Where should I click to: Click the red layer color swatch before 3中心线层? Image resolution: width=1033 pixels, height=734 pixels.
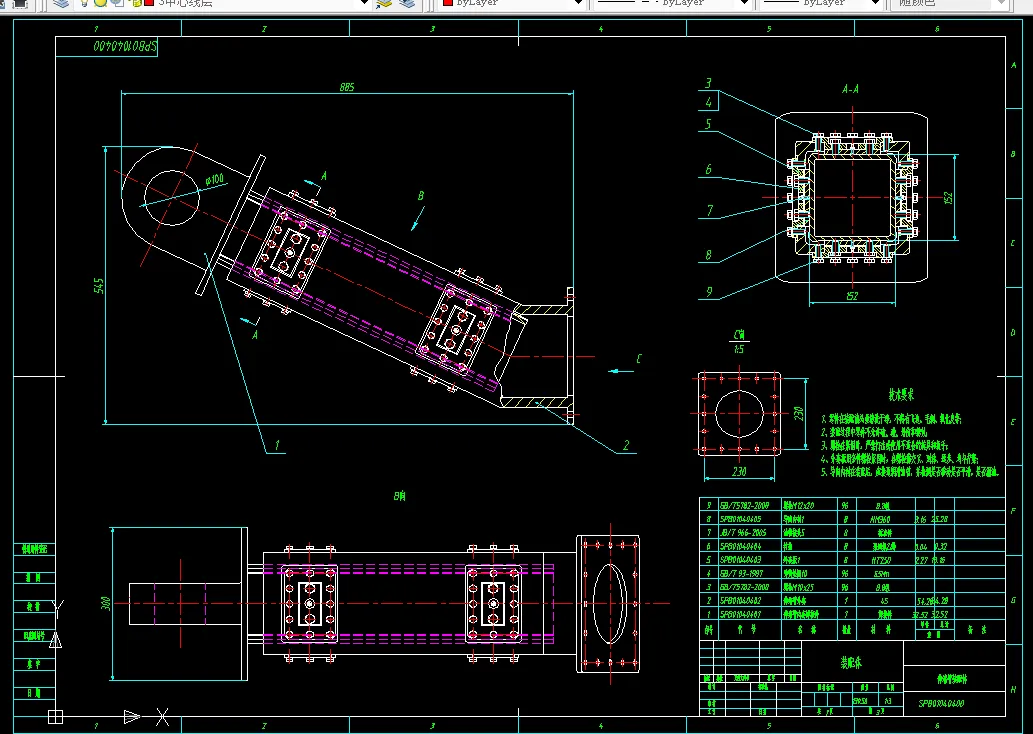point(149,3)
